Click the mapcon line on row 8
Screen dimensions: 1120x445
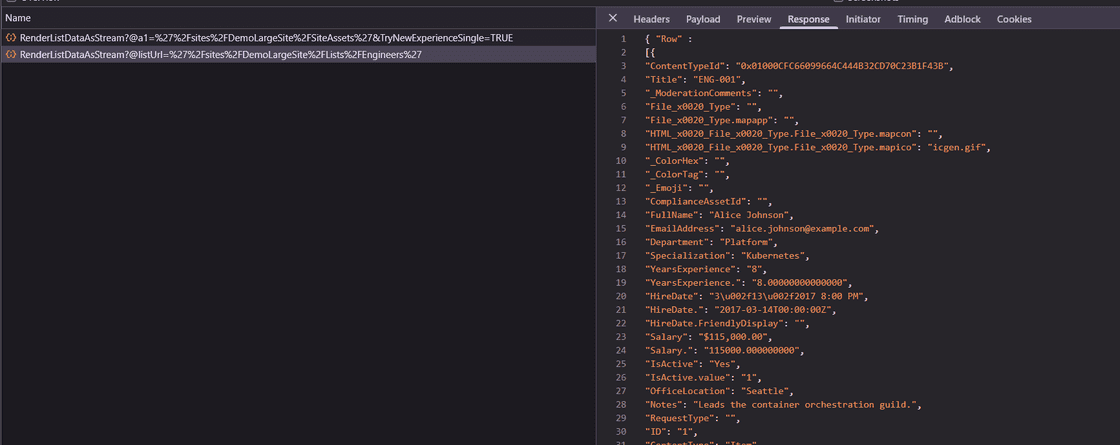794,134
